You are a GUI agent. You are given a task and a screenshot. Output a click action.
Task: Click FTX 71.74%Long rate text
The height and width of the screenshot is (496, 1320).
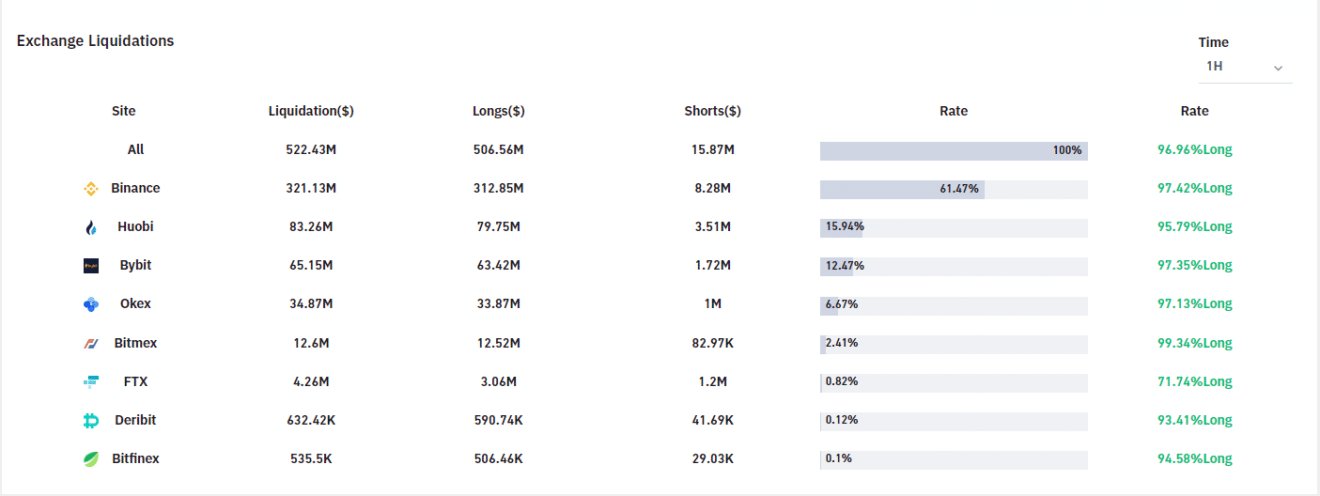[1194, 382]
